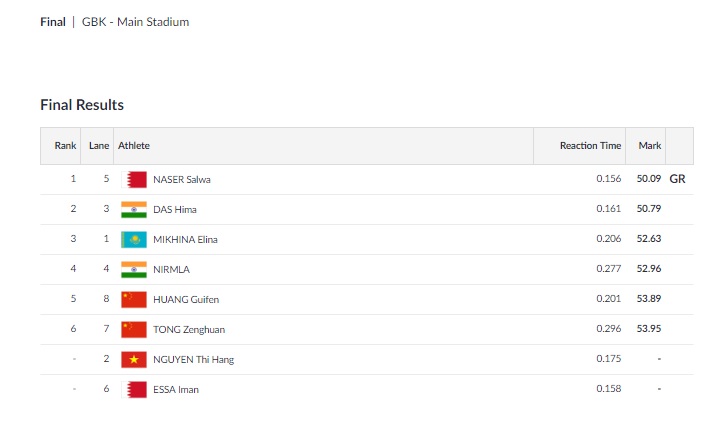
Task: Click Bahrain flag beside ESSA Iman
Action: (x=134, y=389)
